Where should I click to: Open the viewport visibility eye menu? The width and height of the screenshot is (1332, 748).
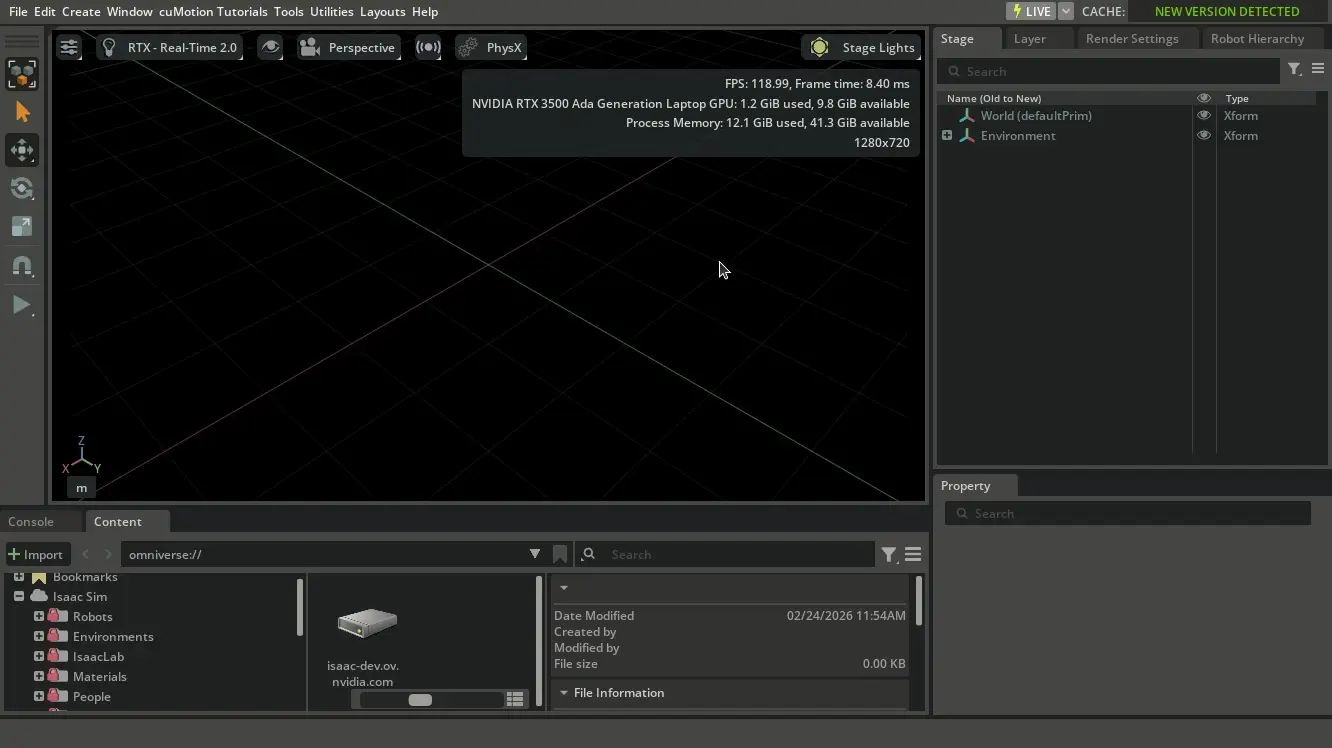pos(270,48)
